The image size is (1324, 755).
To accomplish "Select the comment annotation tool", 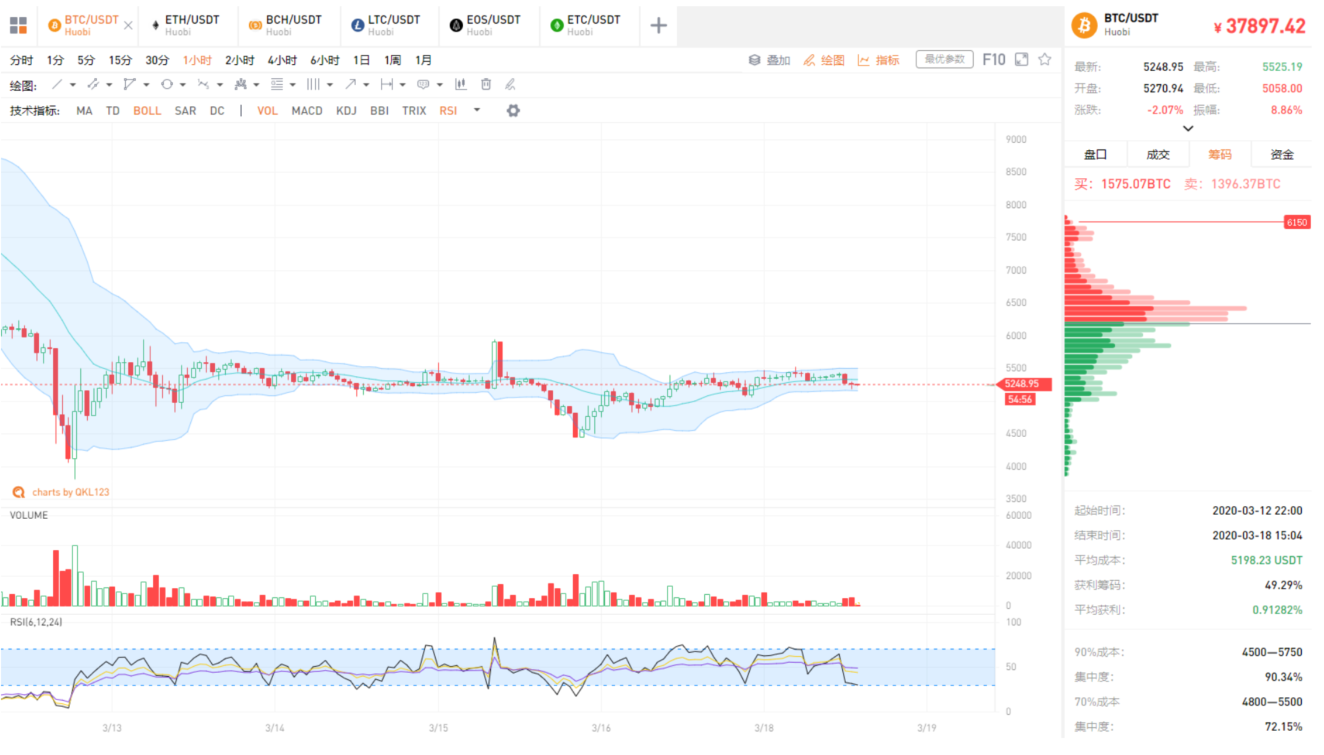I will pyautogui.click(x=423, y=85).
